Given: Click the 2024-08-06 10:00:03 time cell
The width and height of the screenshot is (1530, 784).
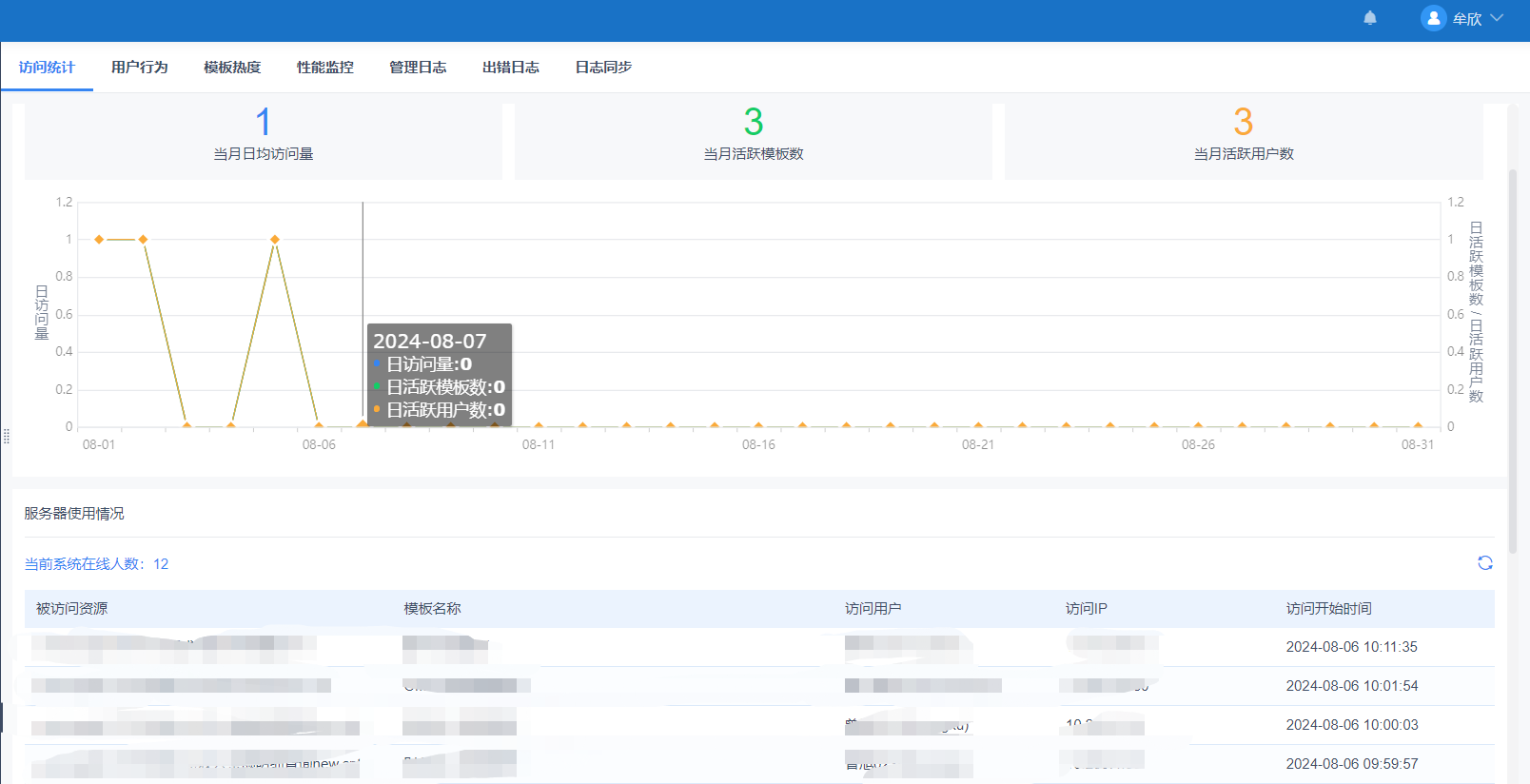Looking at the screenshot, I should coord(1352,725).
